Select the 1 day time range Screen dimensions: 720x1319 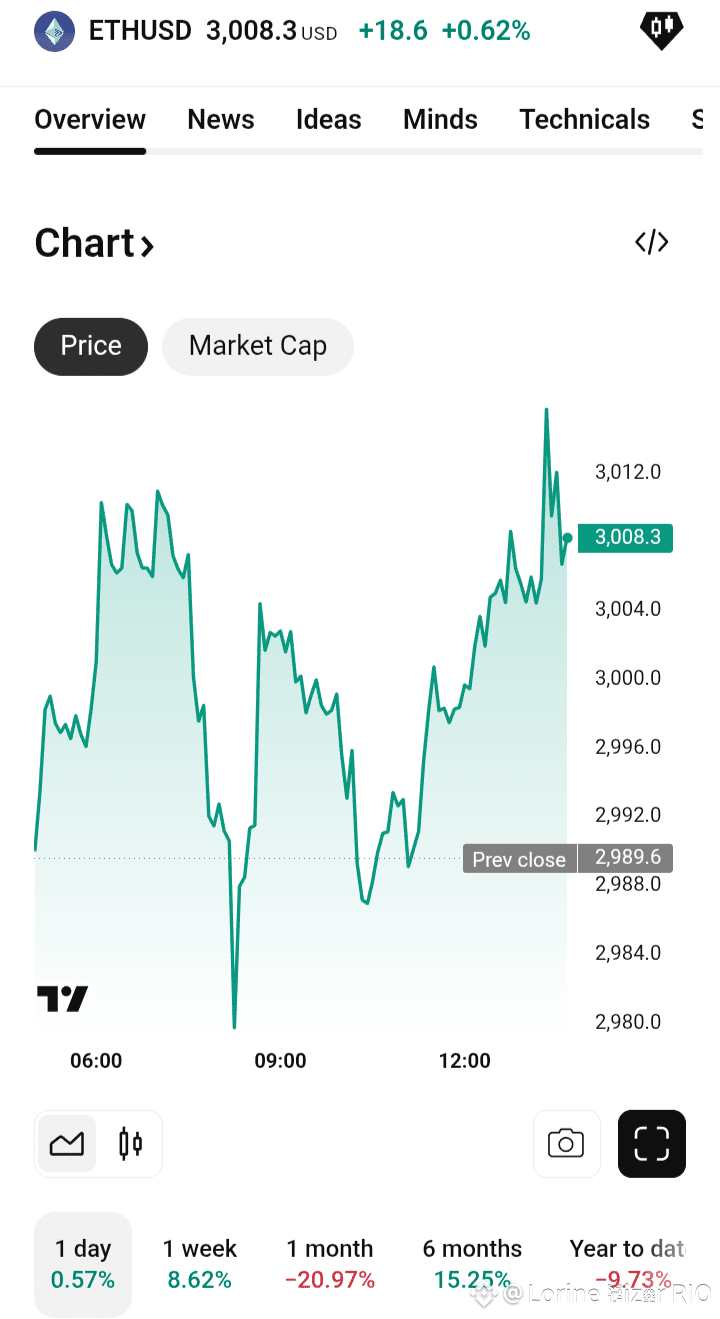(83, 1264)
